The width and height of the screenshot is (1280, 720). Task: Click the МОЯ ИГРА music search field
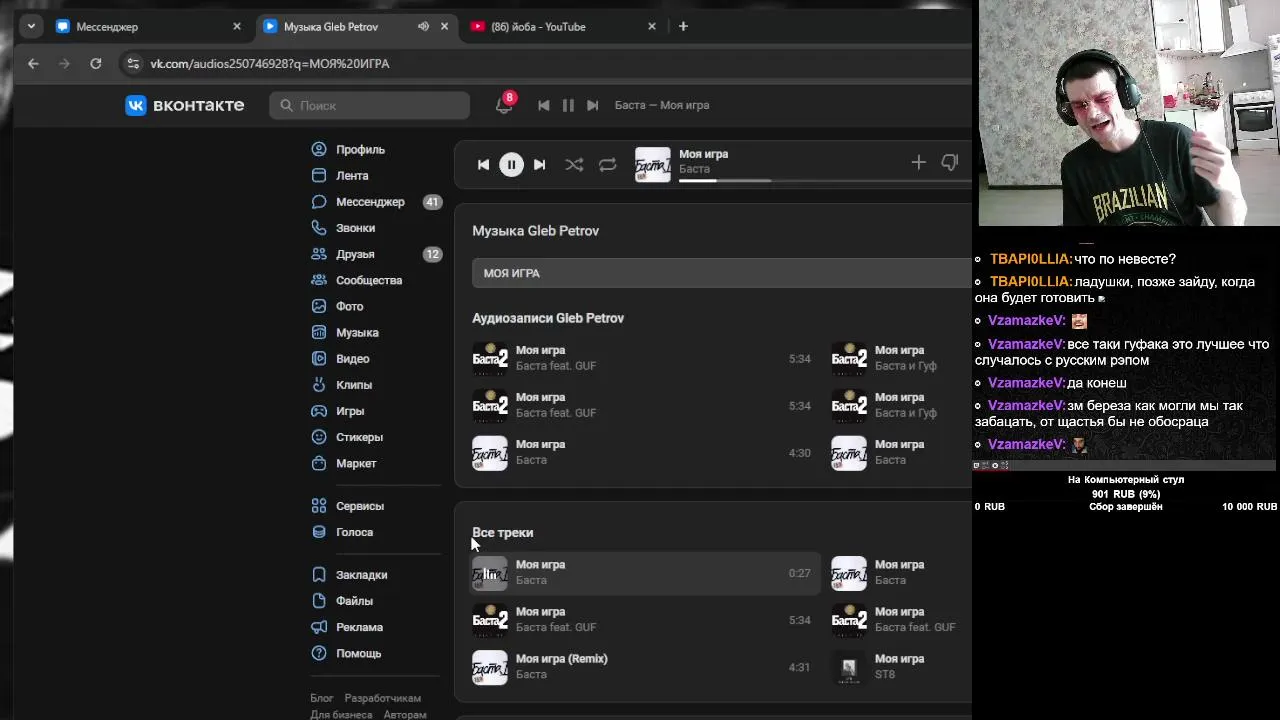click(722, 273)
